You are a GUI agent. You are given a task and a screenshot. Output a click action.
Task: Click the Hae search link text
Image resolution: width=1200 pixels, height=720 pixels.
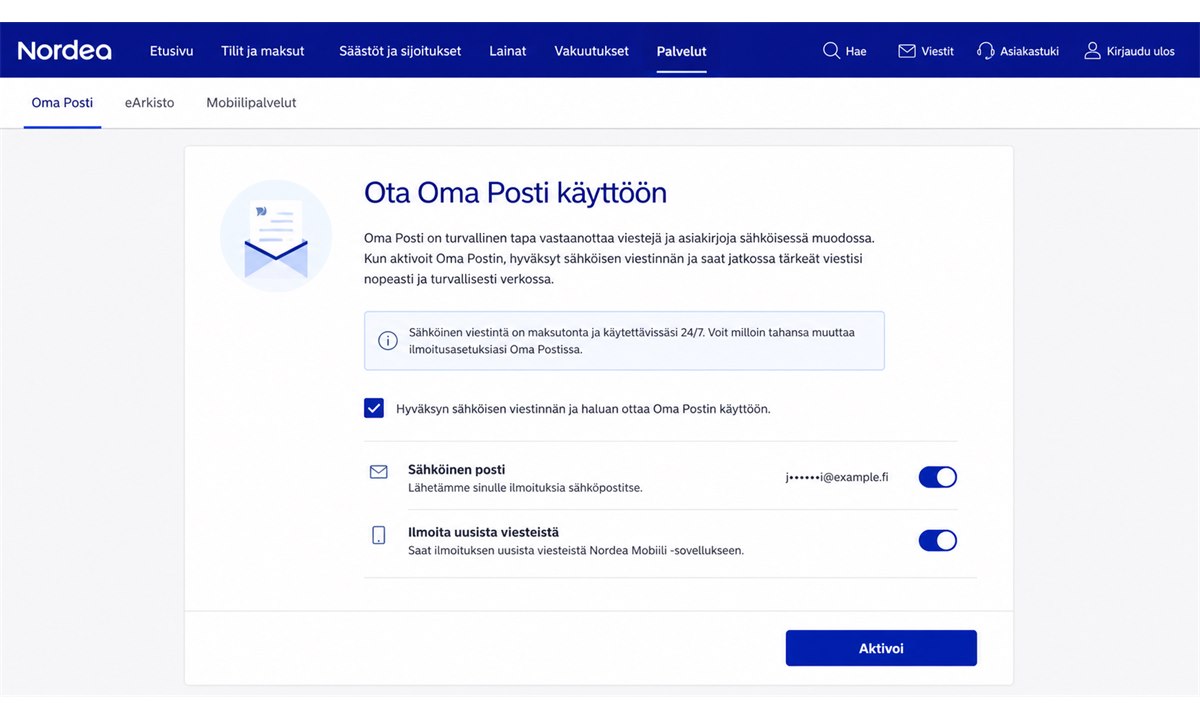(856, 51)
